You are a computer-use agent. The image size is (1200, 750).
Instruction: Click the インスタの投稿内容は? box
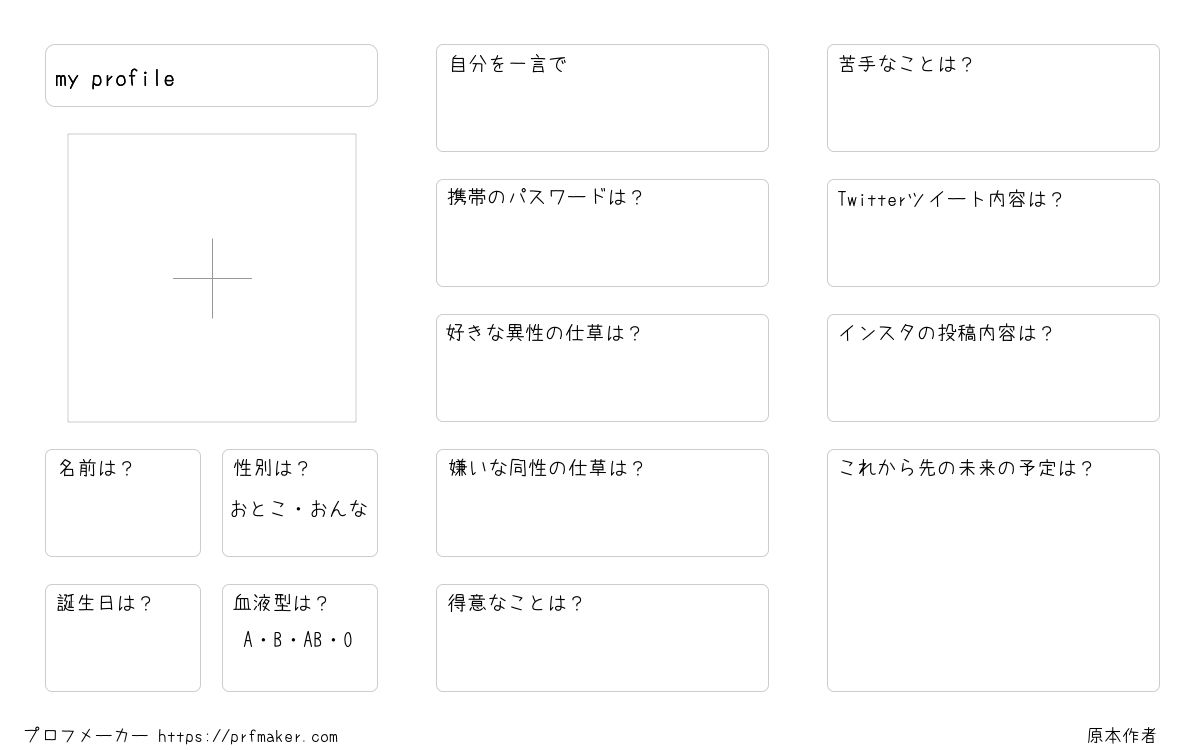coord(993,368)
